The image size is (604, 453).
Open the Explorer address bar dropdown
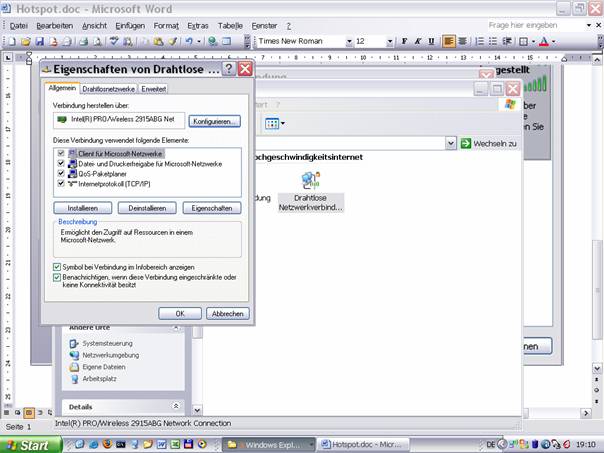pyautogui.click(x=451, y=144)
